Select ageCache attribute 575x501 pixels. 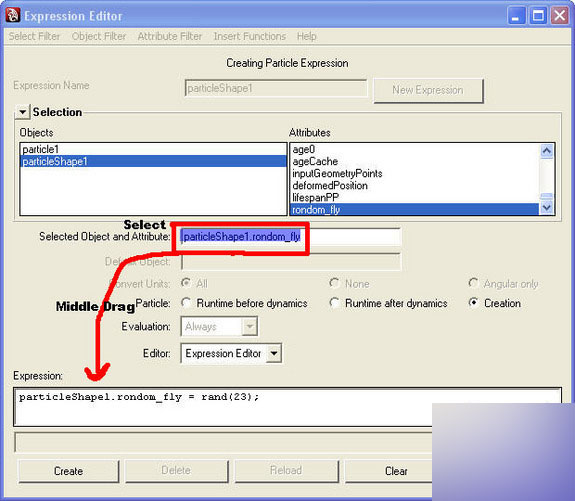click(x=414, y=161)
